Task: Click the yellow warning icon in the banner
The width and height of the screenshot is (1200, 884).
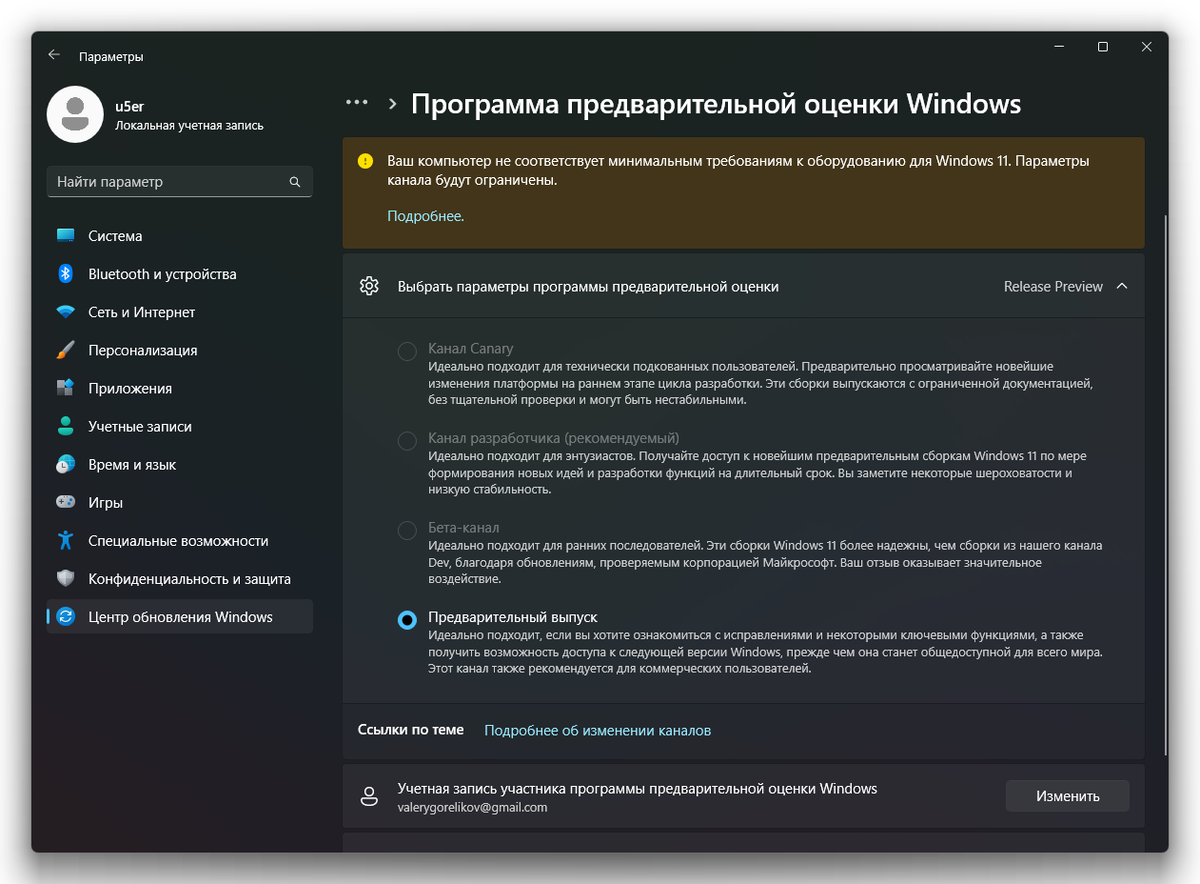Action: coord(366,161)
